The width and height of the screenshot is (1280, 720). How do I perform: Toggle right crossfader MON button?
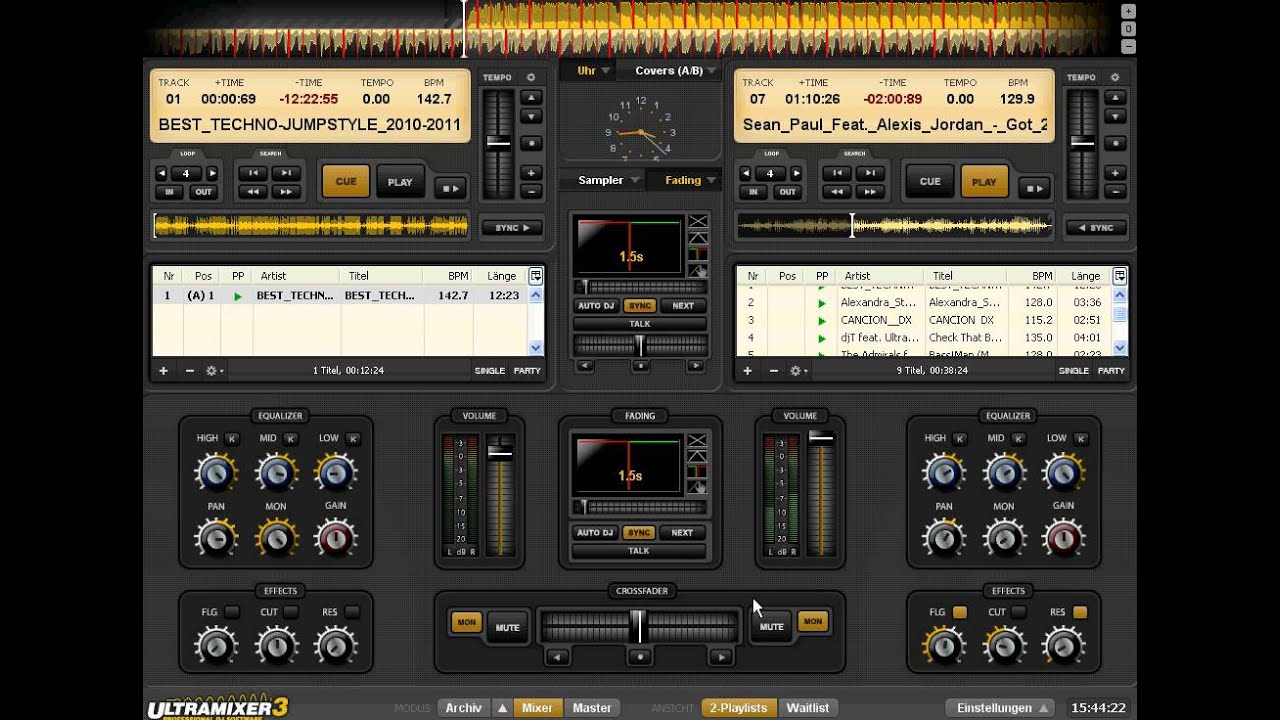tap(813, 622)
